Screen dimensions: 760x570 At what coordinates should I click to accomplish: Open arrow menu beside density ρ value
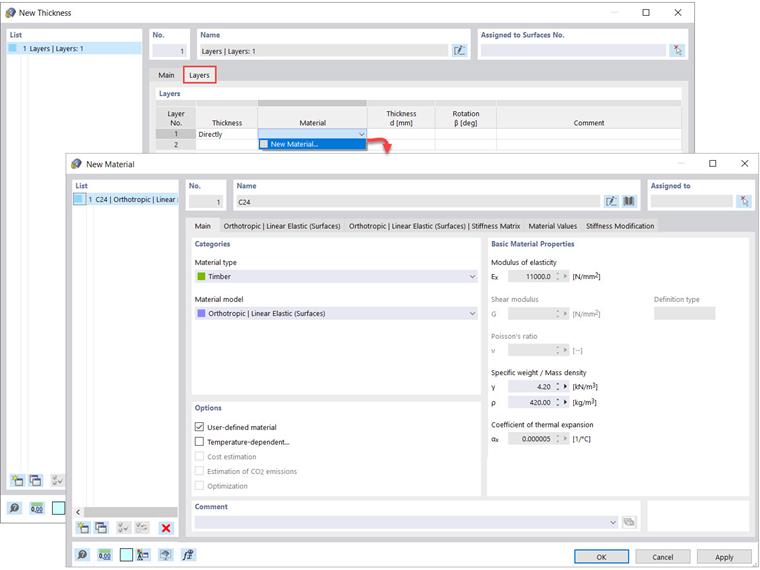(565, 402)
